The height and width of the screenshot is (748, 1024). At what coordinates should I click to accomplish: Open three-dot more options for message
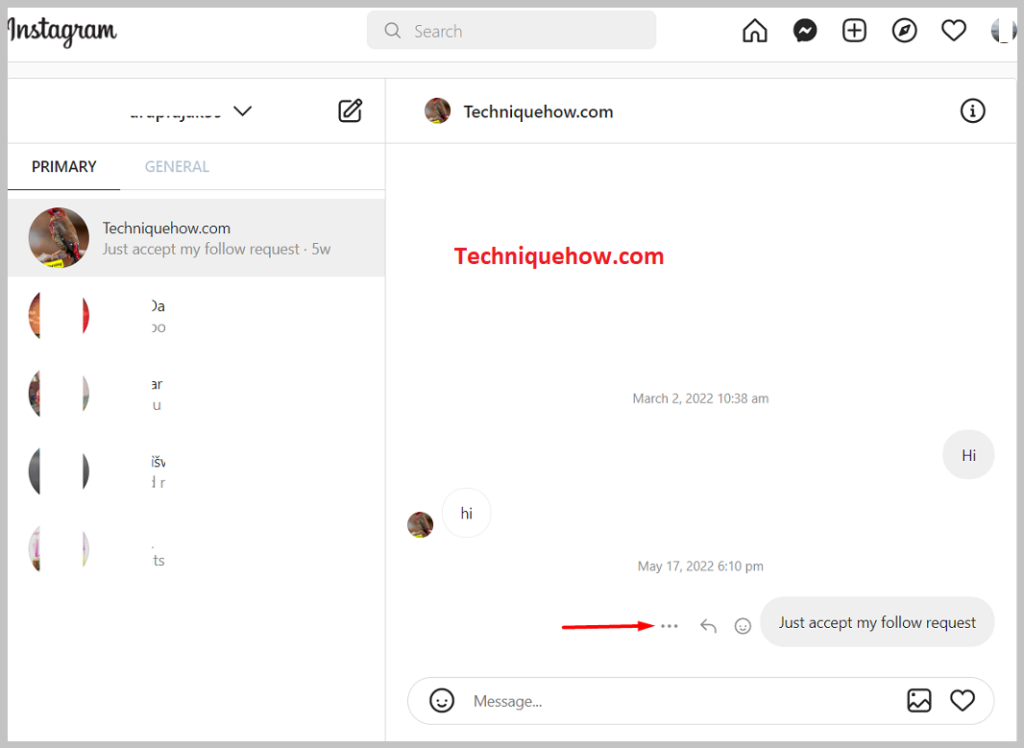click(x=669, y=626)
